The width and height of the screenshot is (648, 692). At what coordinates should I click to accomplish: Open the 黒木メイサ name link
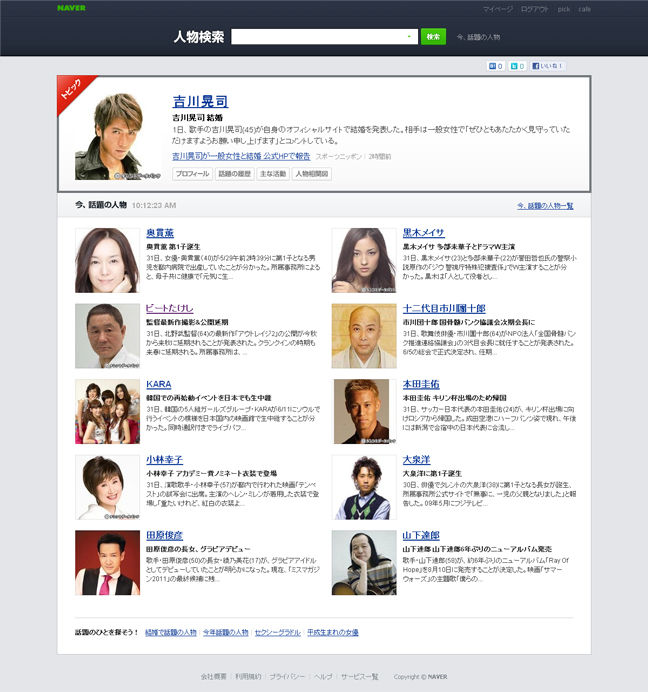click(x=423, y=233)
